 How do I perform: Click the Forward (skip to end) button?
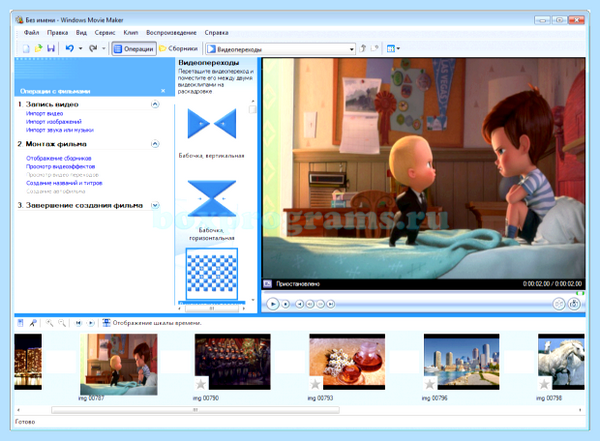(331, 304)
